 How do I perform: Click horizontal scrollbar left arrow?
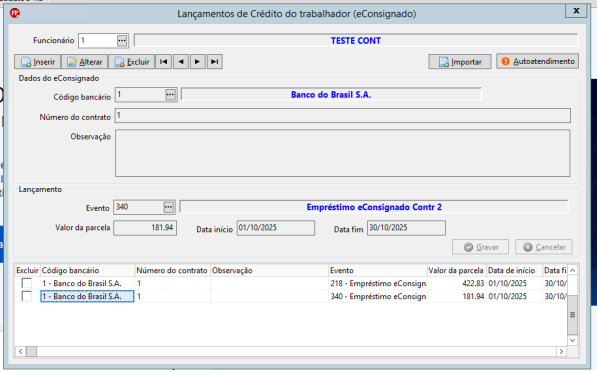21,351
